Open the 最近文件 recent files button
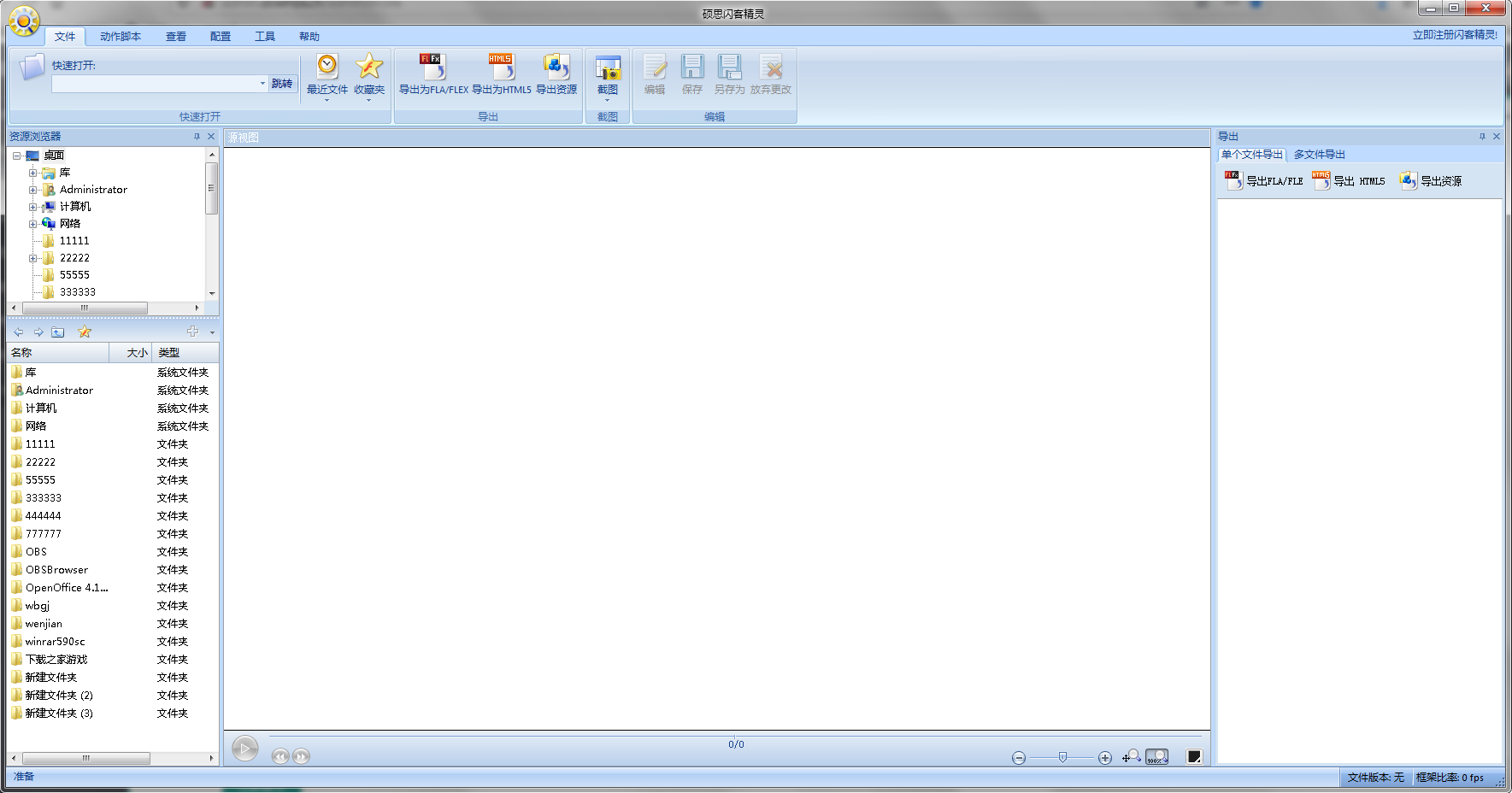1512x793 pixels. tap(327, 74)
